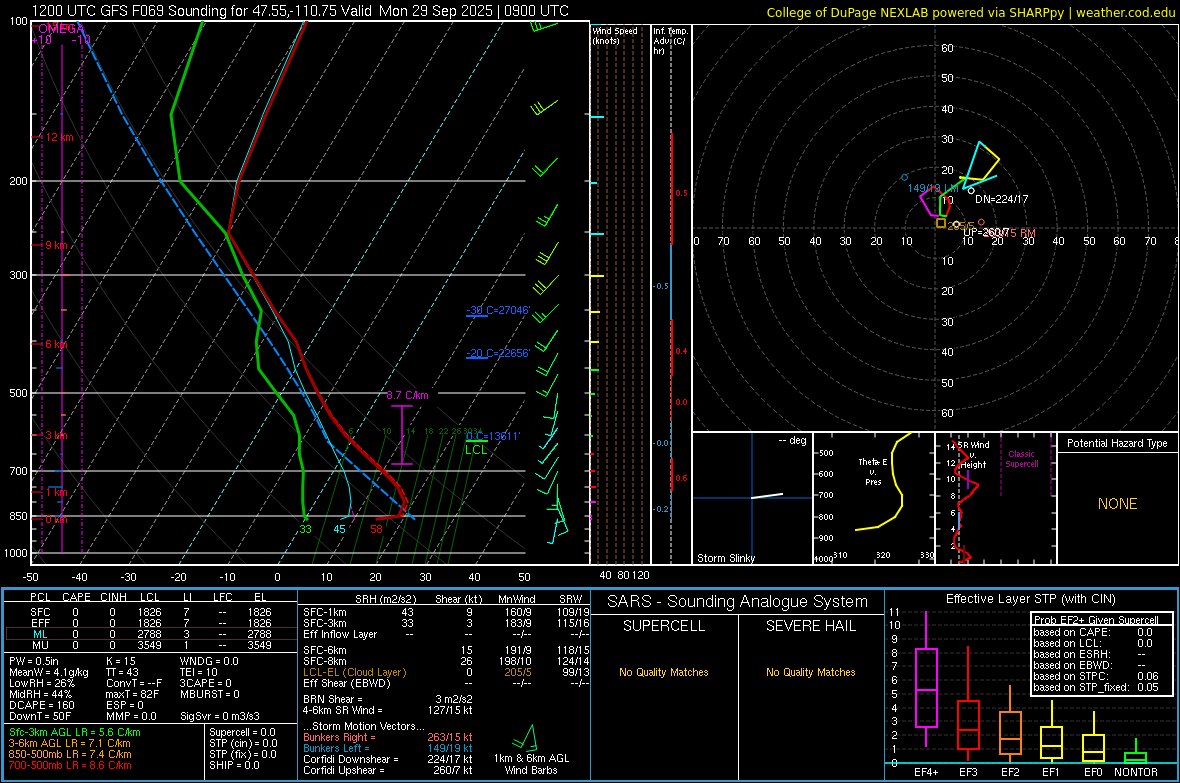This screenshot has width=1180, height=783.
Task: Click the CAPE column header
Action: tap(76, 597)
